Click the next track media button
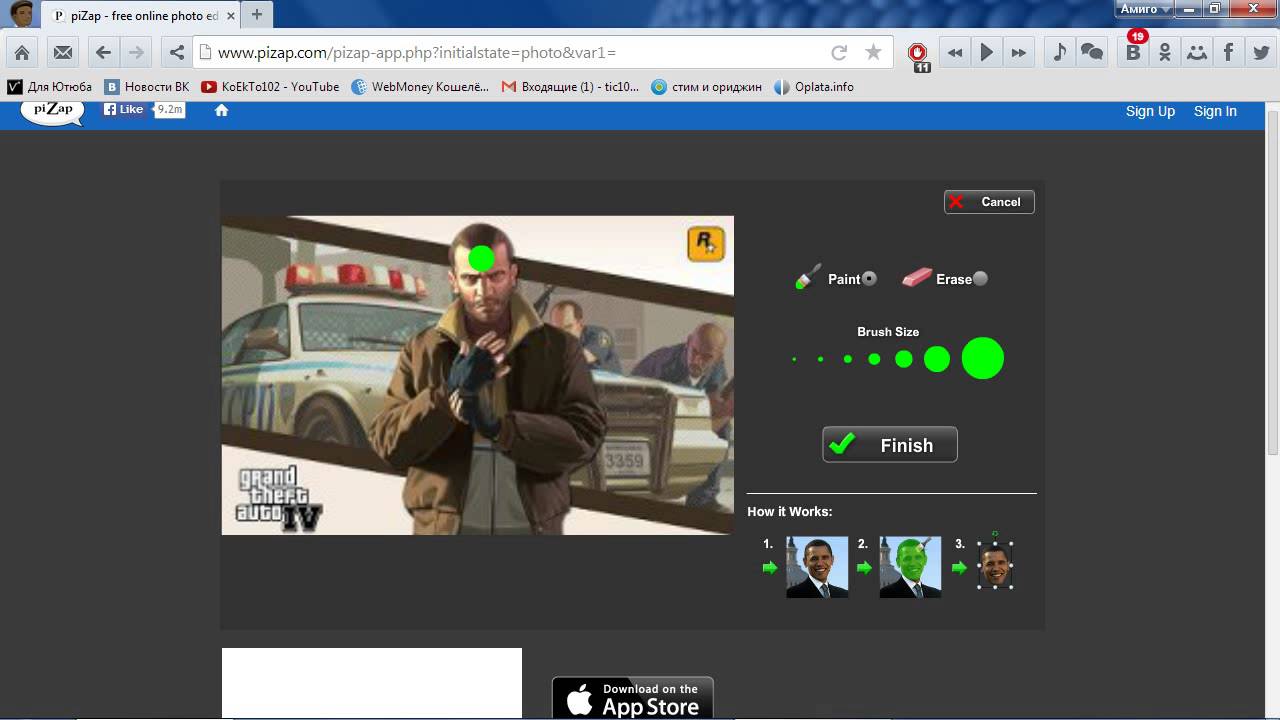The height and width of the screenshot is (720, 1280). pos(1019,53)
